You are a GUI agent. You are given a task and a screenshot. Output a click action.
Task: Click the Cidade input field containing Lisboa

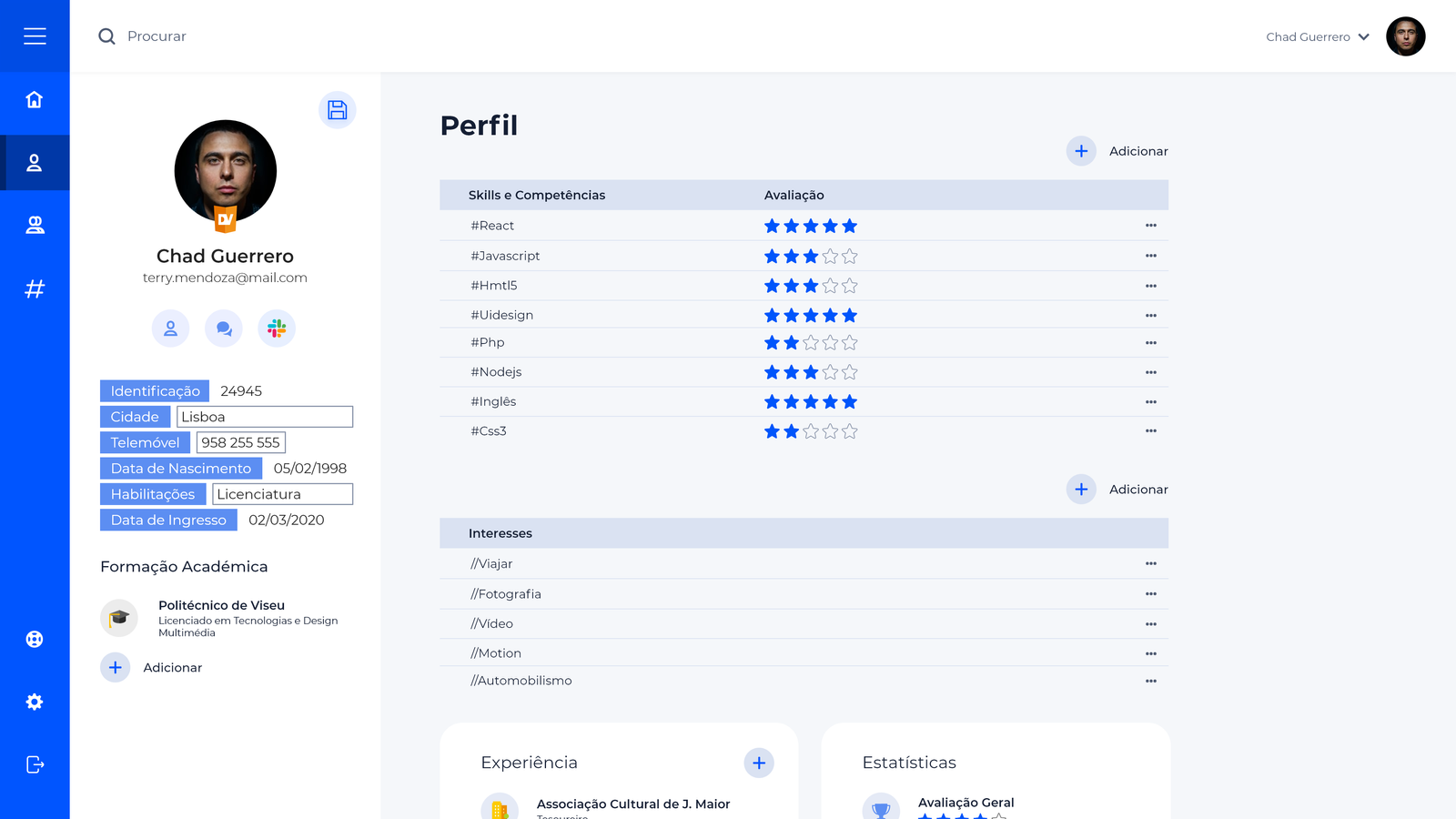tap(265, 417)
